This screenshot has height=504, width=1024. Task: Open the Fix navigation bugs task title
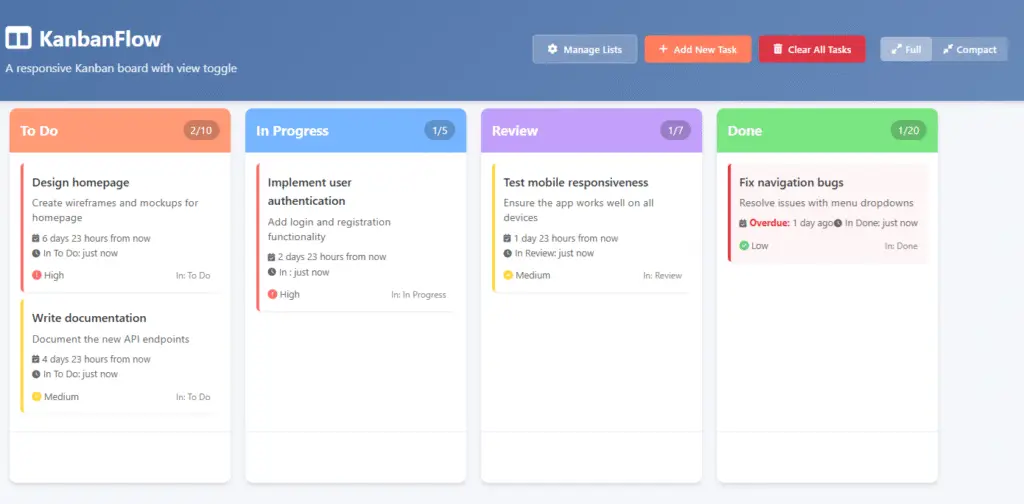click(791, 183)
